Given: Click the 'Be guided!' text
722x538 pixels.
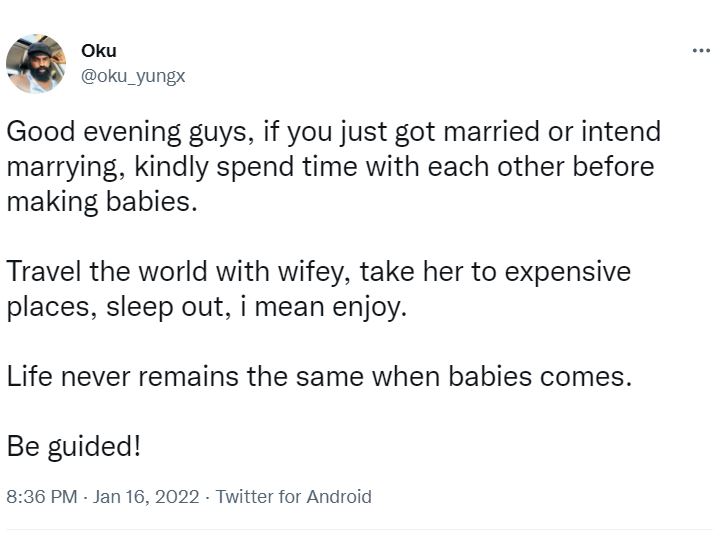Looking at the screenshot, I should (x=74, y=447).
